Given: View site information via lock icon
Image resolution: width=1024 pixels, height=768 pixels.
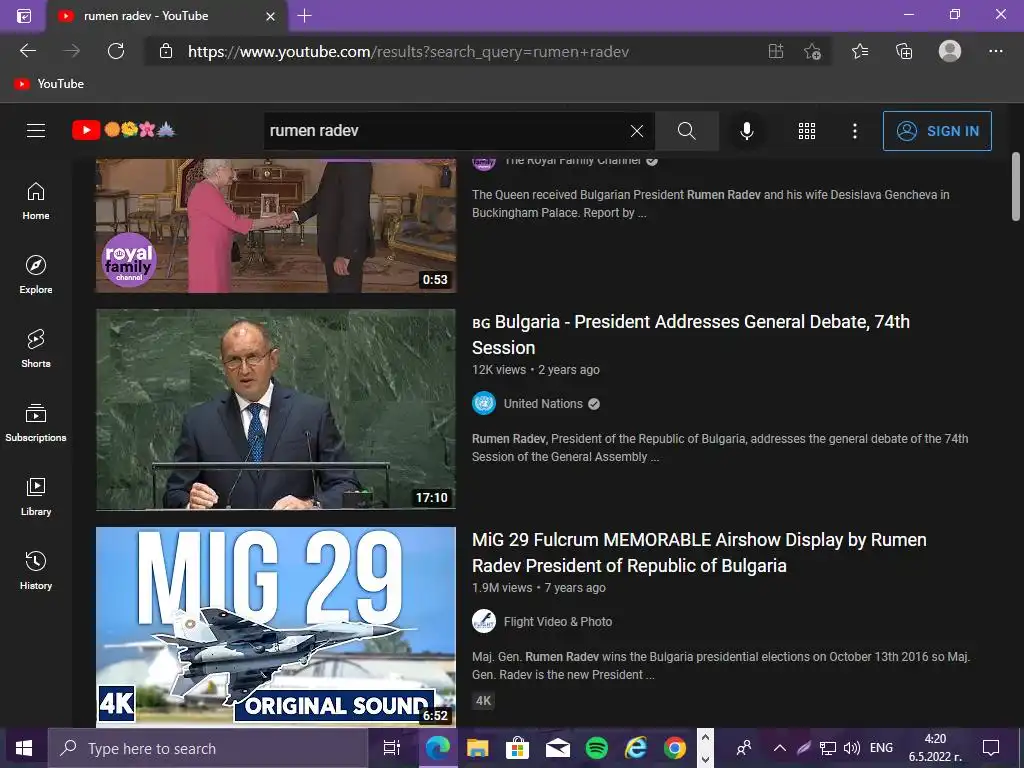Looking at the screenshot, I should [166, 51].
